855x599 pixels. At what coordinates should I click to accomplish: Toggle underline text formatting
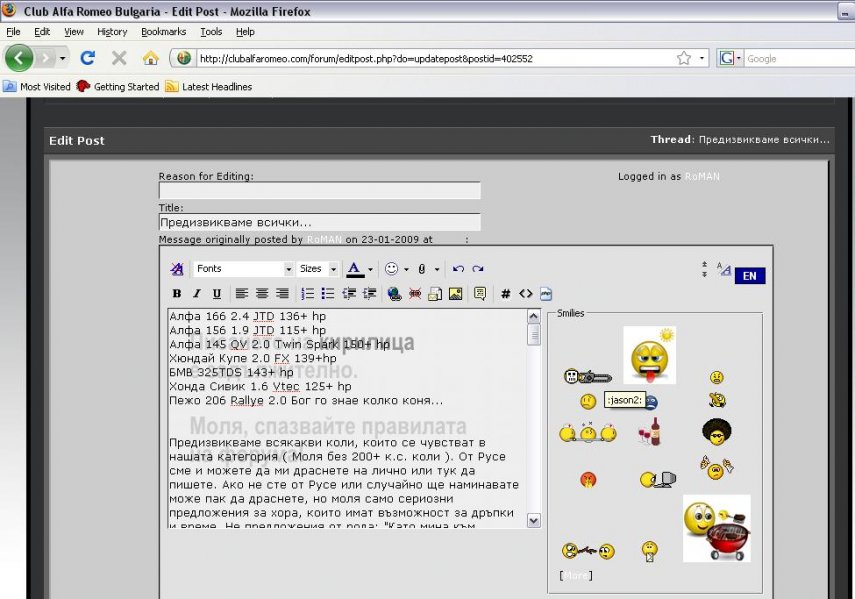click(215, 294)
